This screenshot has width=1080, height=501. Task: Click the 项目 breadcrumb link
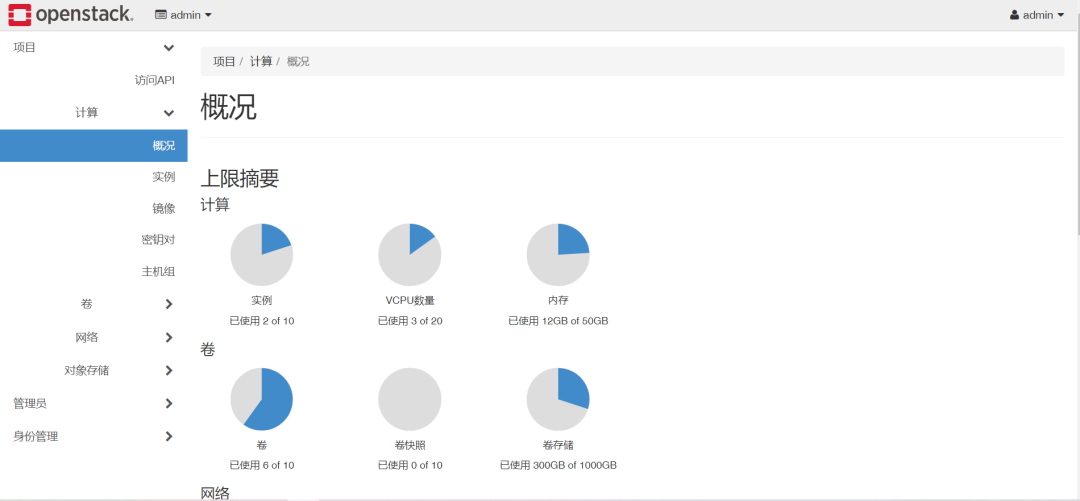[x=224, y=61]
